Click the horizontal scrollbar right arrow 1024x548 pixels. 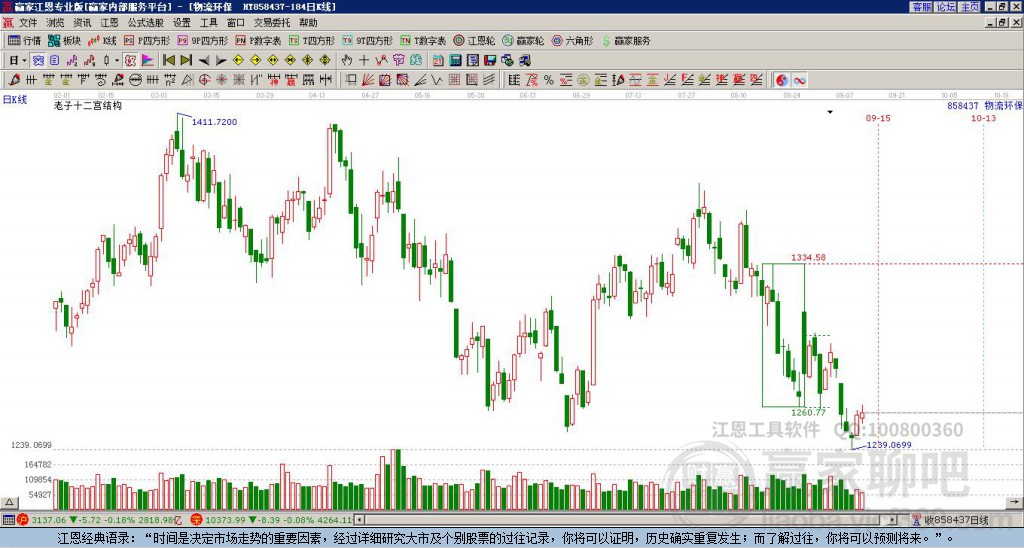pos(892,520)
